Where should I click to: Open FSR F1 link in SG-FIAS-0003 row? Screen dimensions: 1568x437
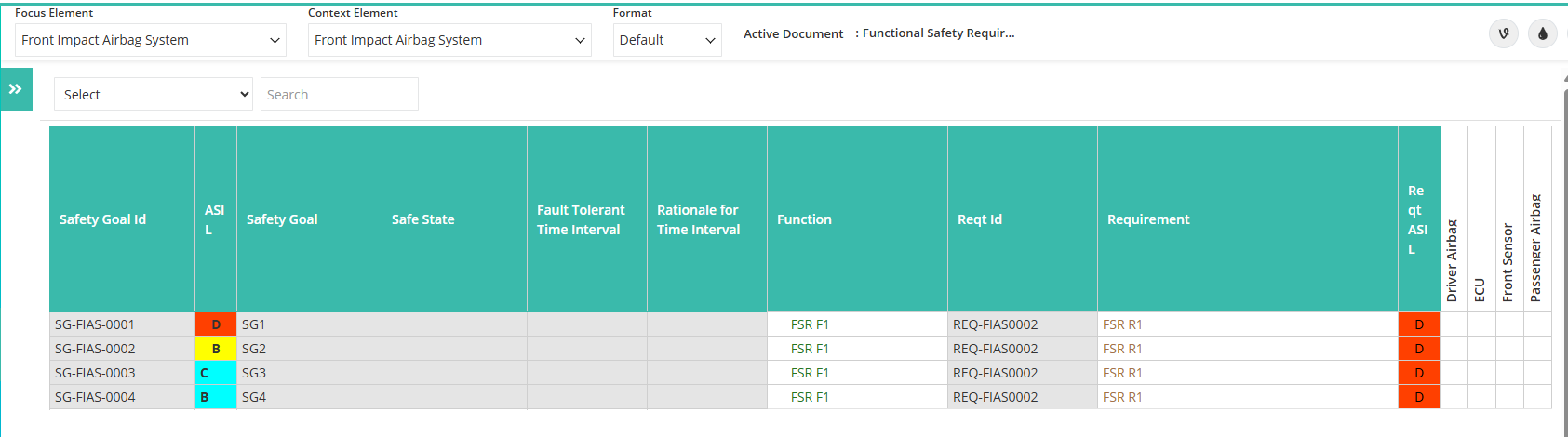810,373
